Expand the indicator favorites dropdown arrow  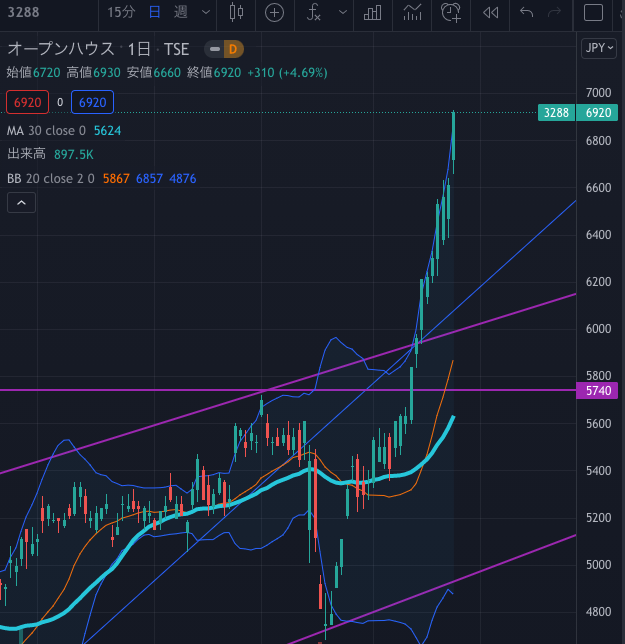tap(342, 12)
